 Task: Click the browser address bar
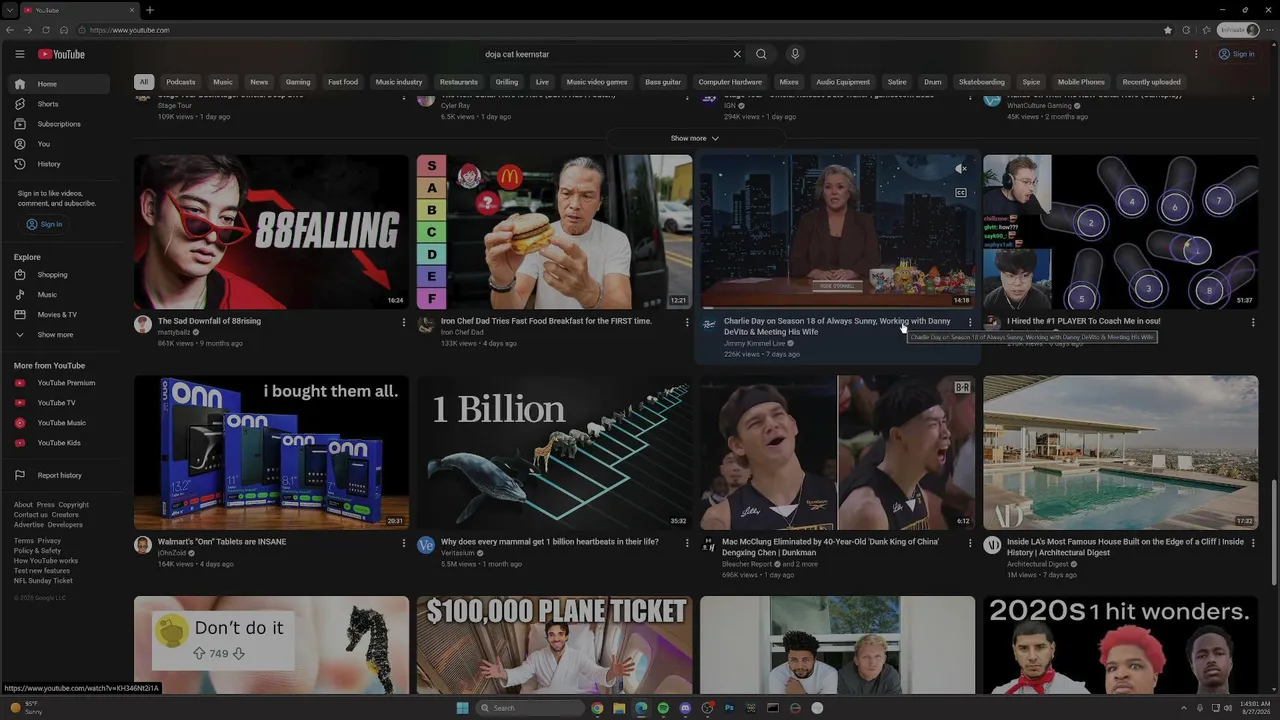click(x=620, y=30)
